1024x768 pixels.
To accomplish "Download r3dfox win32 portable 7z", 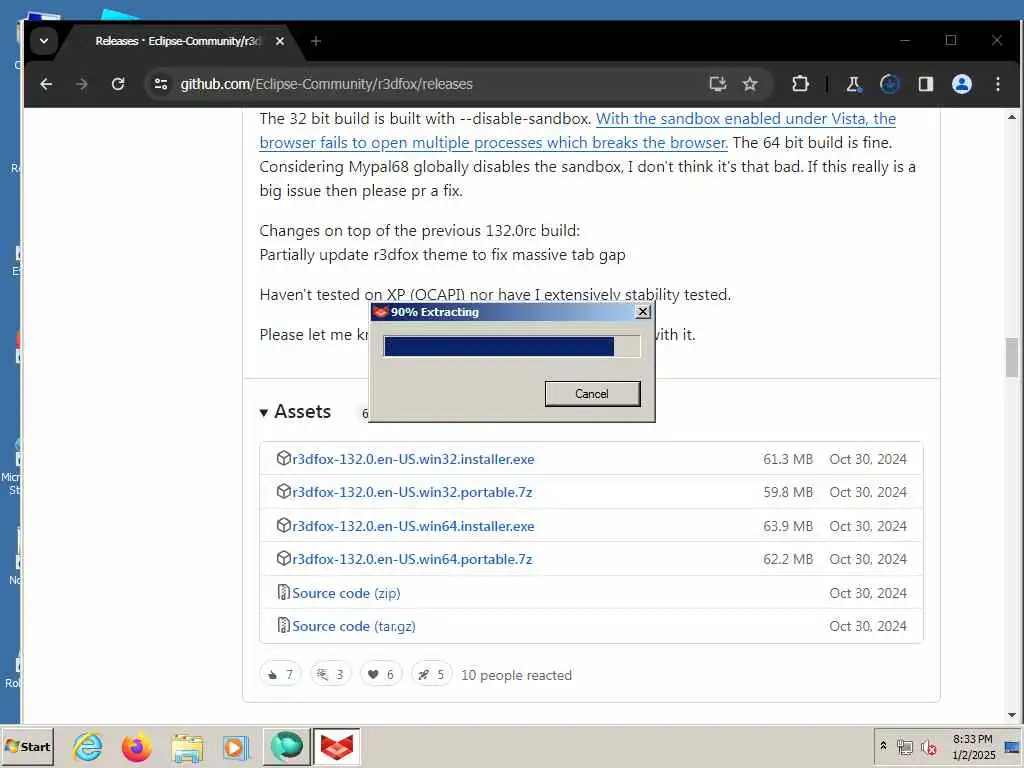I will point(412,492).
